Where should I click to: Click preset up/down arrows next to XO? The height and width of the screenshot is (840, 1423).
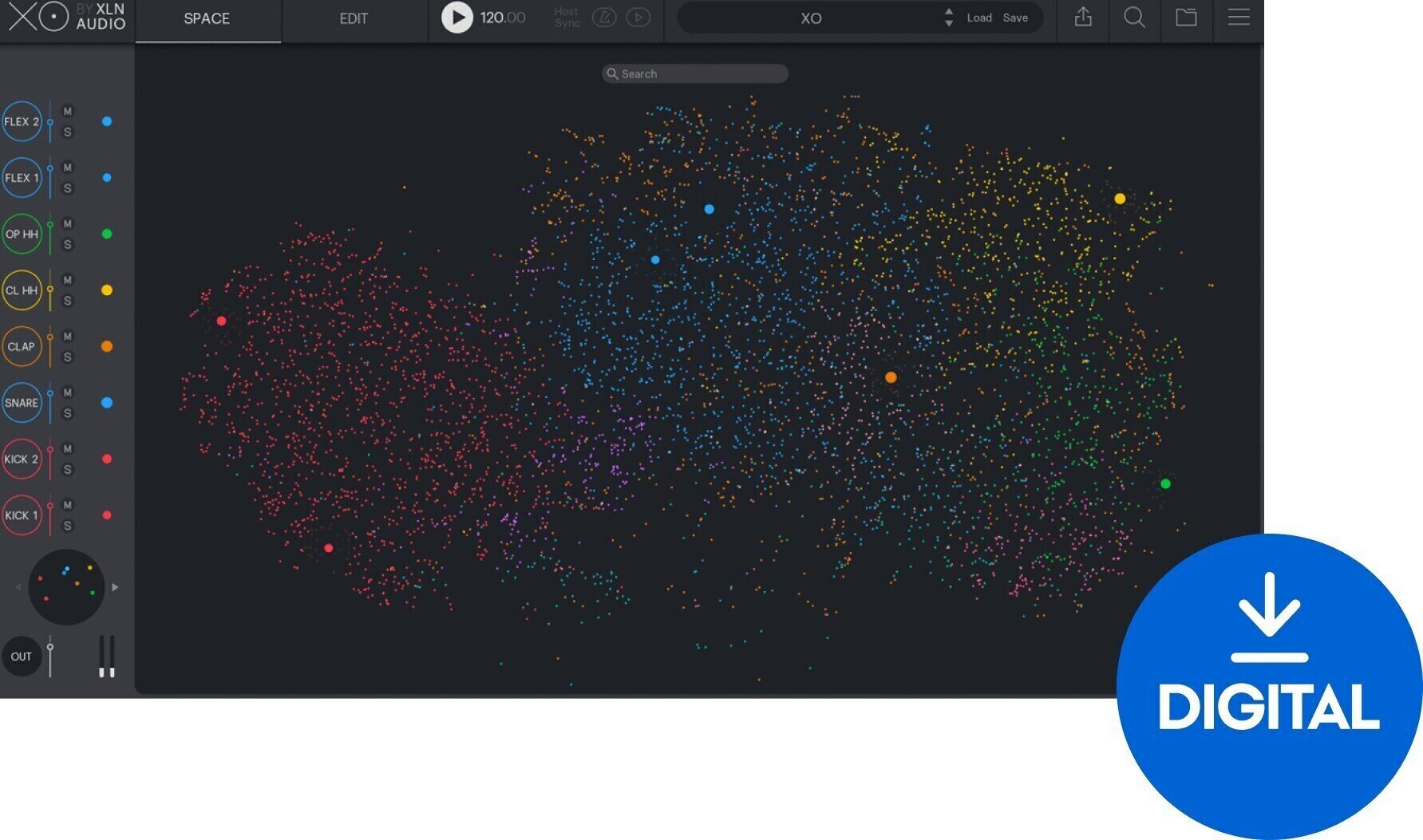[948, 18]
